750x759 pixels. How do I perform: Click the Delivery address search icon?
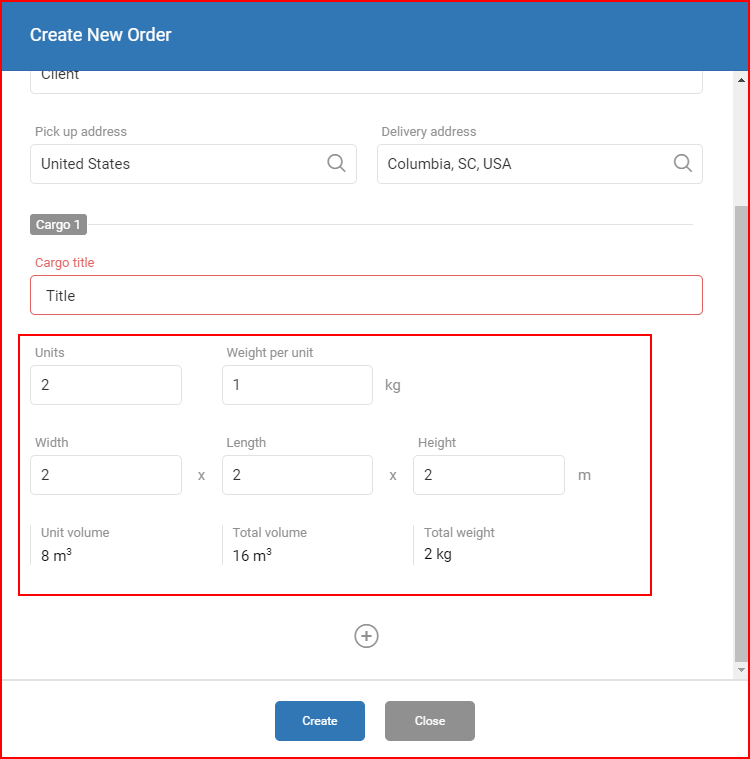click(683, 163)
